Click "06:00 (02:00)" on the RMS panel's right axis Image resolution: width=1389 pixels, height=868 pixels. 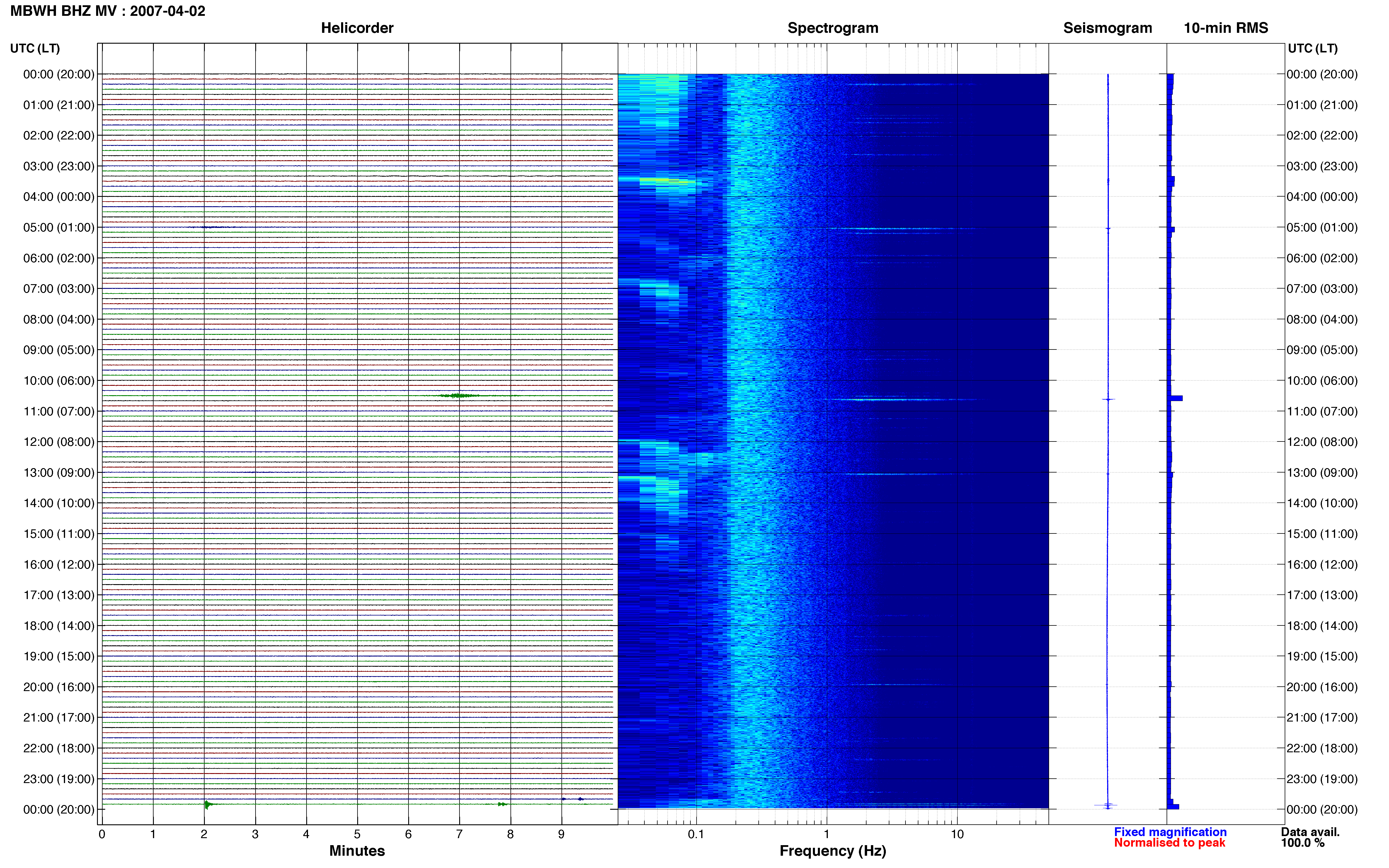click(x=1322, y=258)
